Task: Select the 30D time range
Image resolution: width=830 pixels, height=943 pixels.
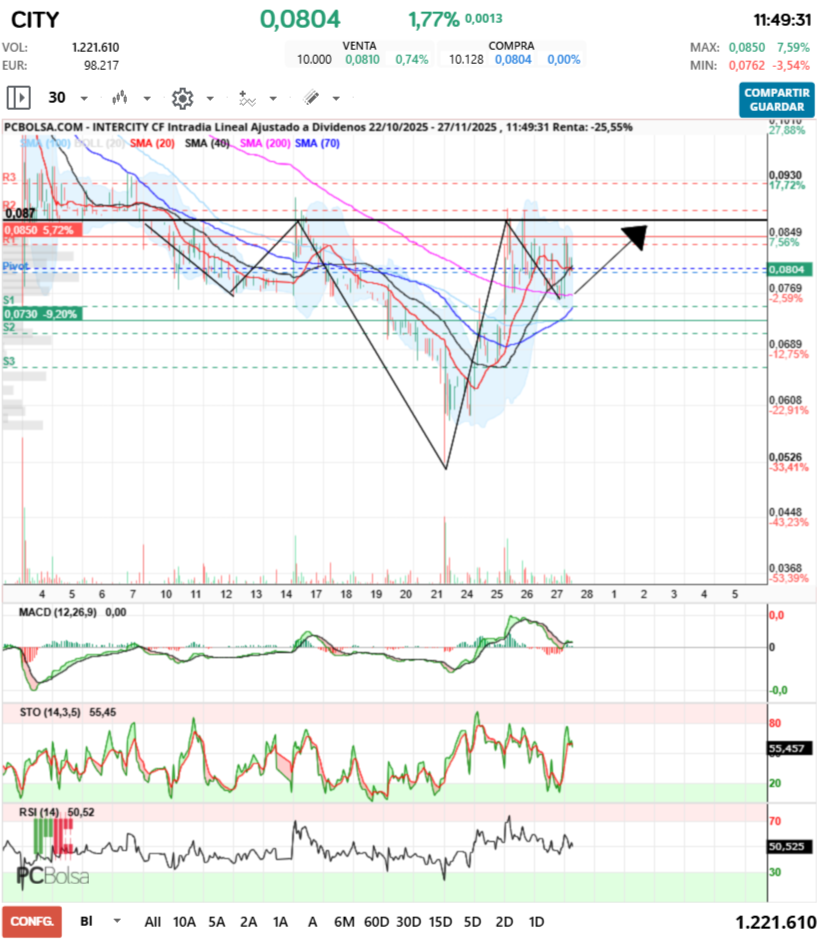Action: [408, 922]
